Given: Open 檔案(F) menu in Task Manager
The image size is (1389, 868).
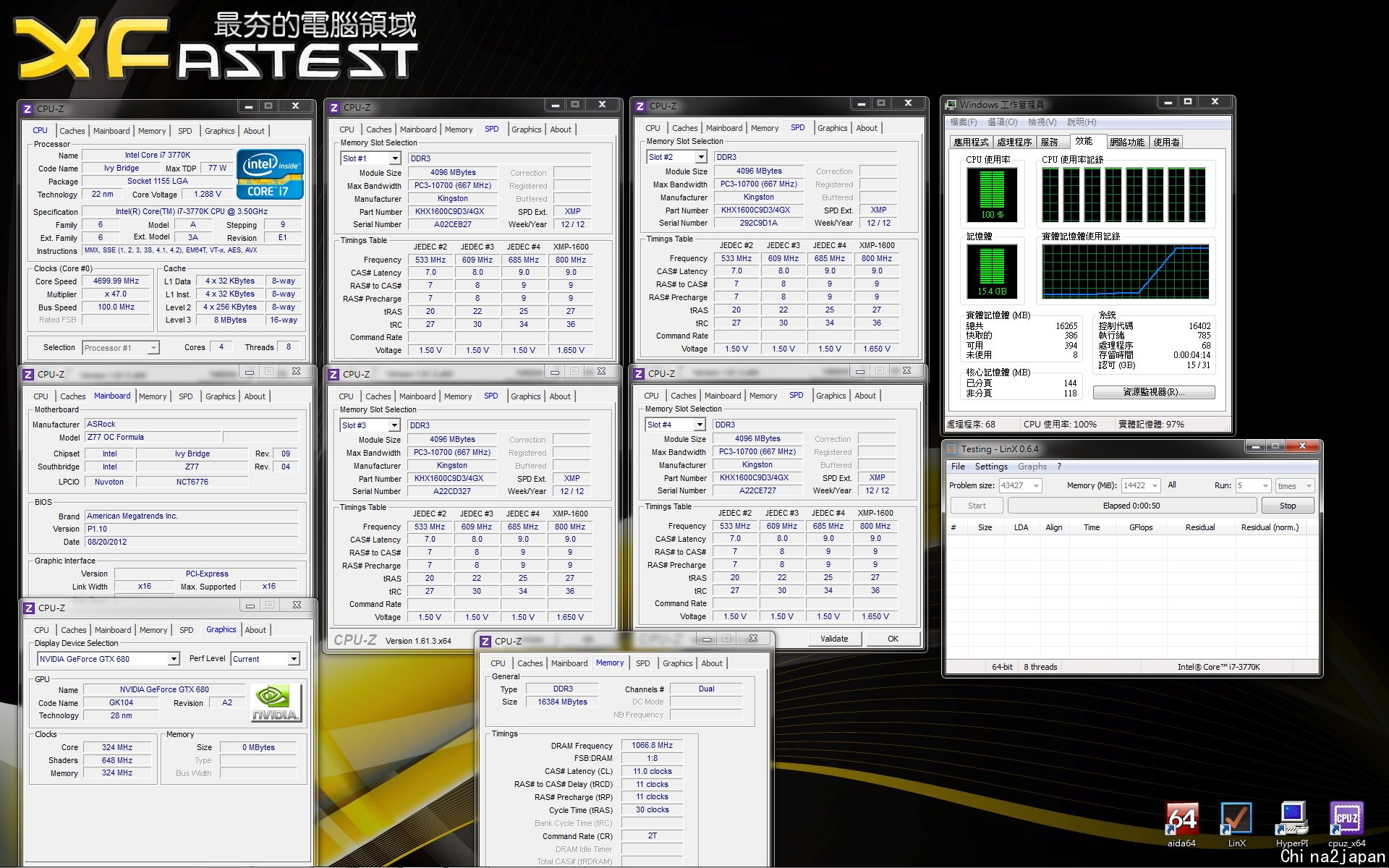Looking at the screenshot, I should (964, 122).
